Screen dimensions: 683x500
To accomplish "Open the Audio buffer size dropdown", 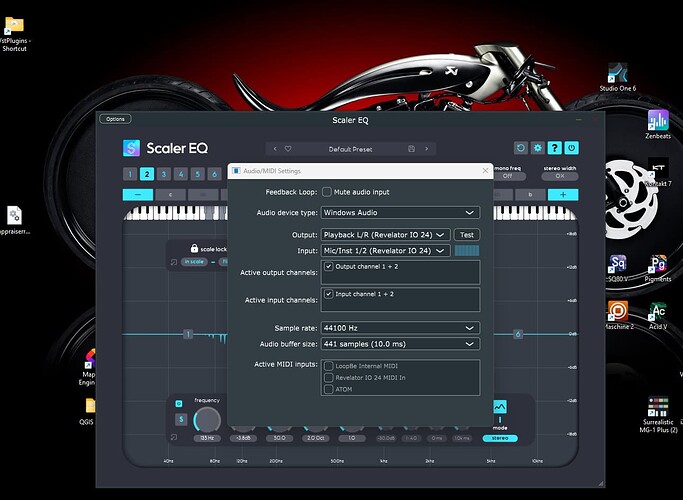I will [400, 344].
